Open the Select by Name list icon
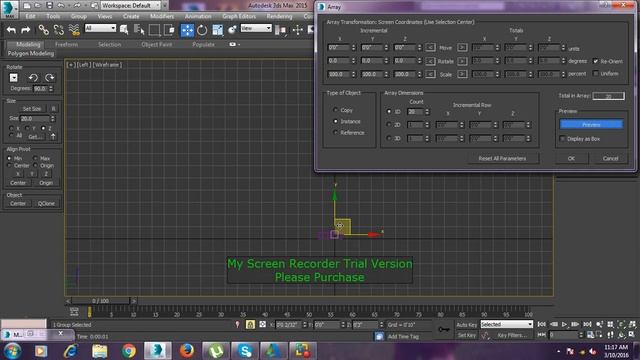This screenshot has width=640, height=360. (x=139, y=30)
